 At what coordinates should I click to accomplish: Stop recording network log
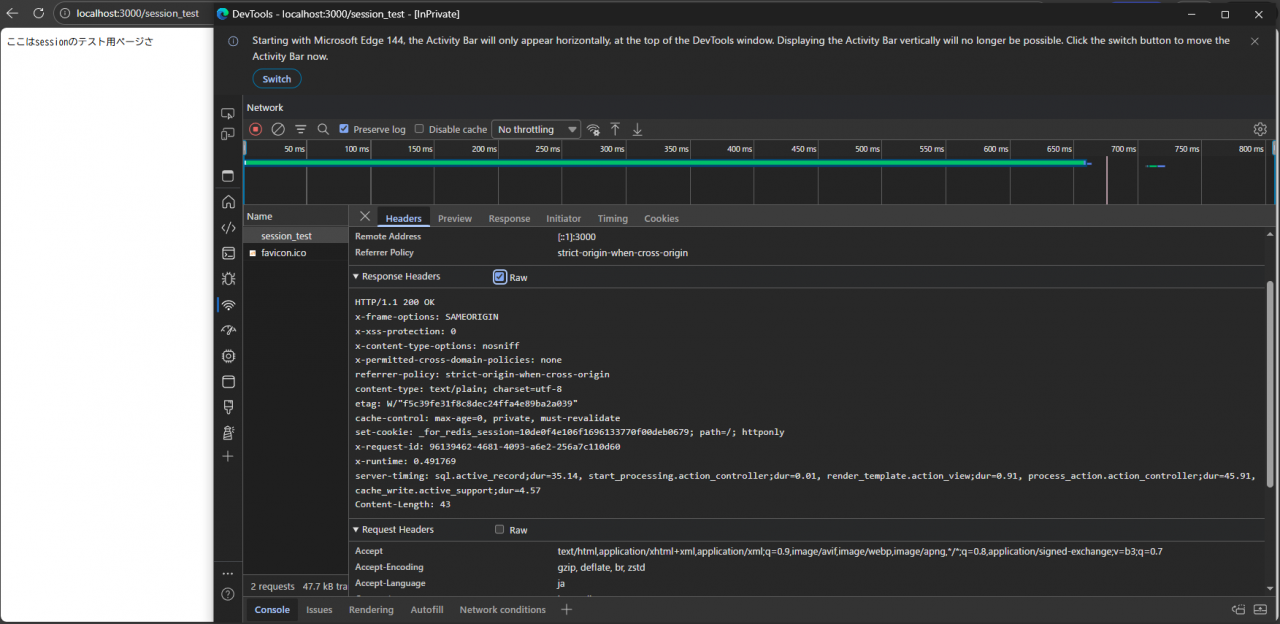click(x=255, y=129)
